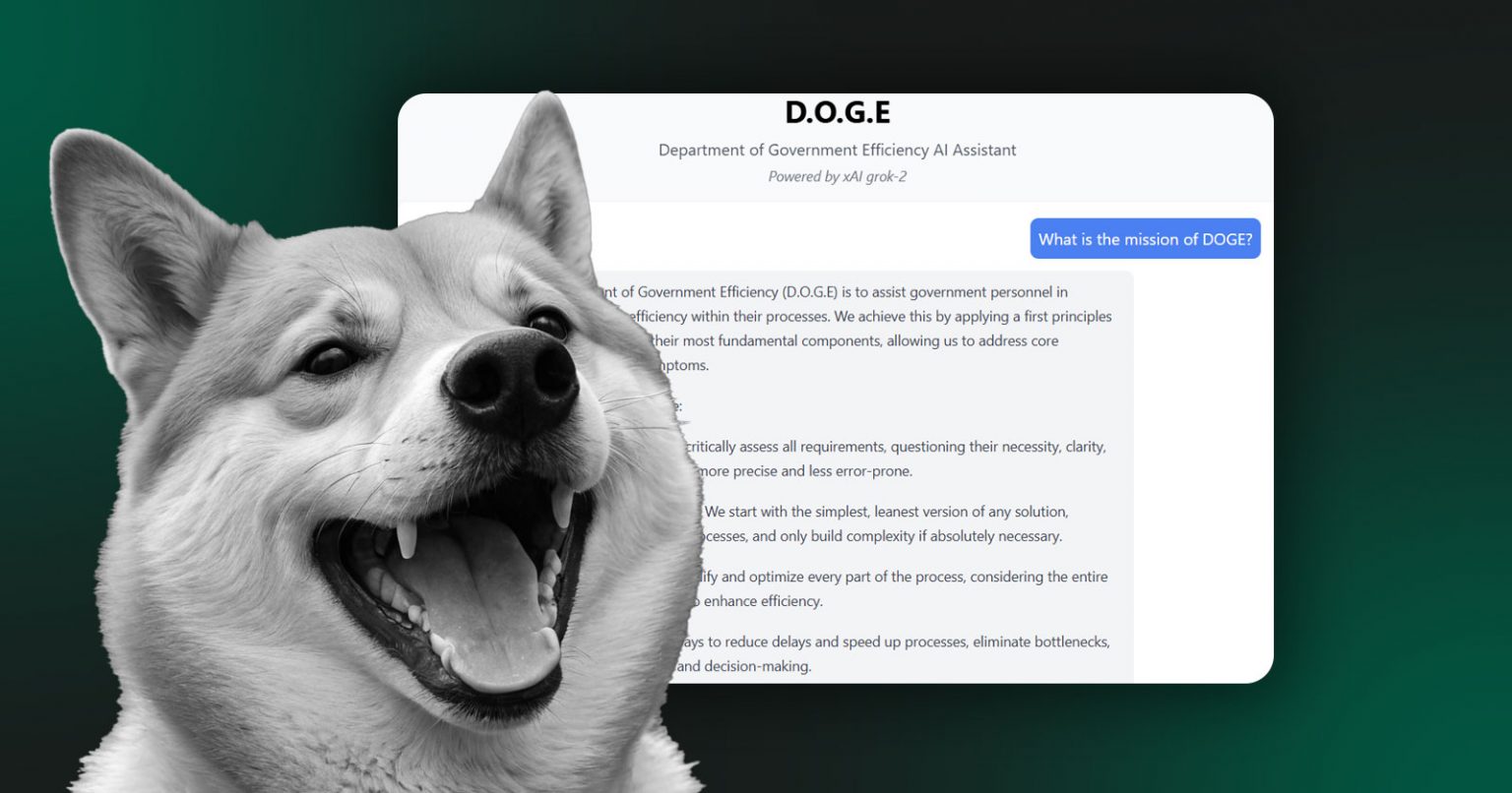Select the "What is the mission of DOGE?" message bubble
The width and height of the screenshot is (1512, 793).
[1145, 239]
